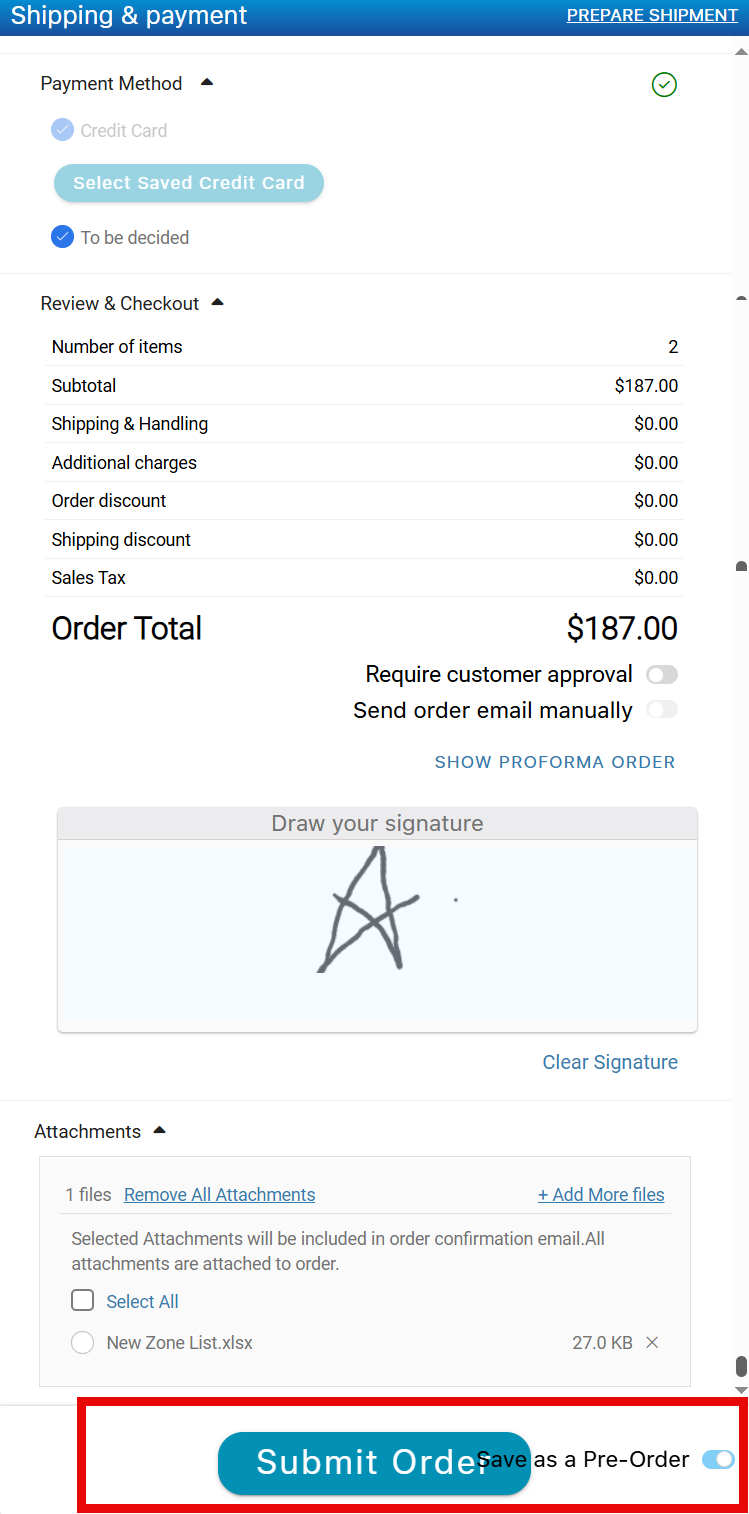Screen dimensions: 749x1514
Task: Select the To be decided payment option
Action: pyautogui.click(x=63, y=237)
